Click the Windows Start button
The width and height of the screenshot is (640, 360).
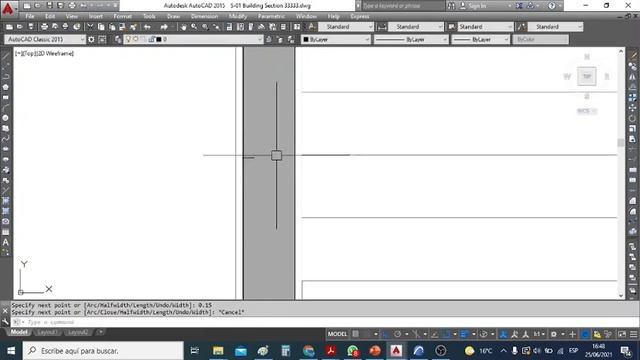click(11, 351)
